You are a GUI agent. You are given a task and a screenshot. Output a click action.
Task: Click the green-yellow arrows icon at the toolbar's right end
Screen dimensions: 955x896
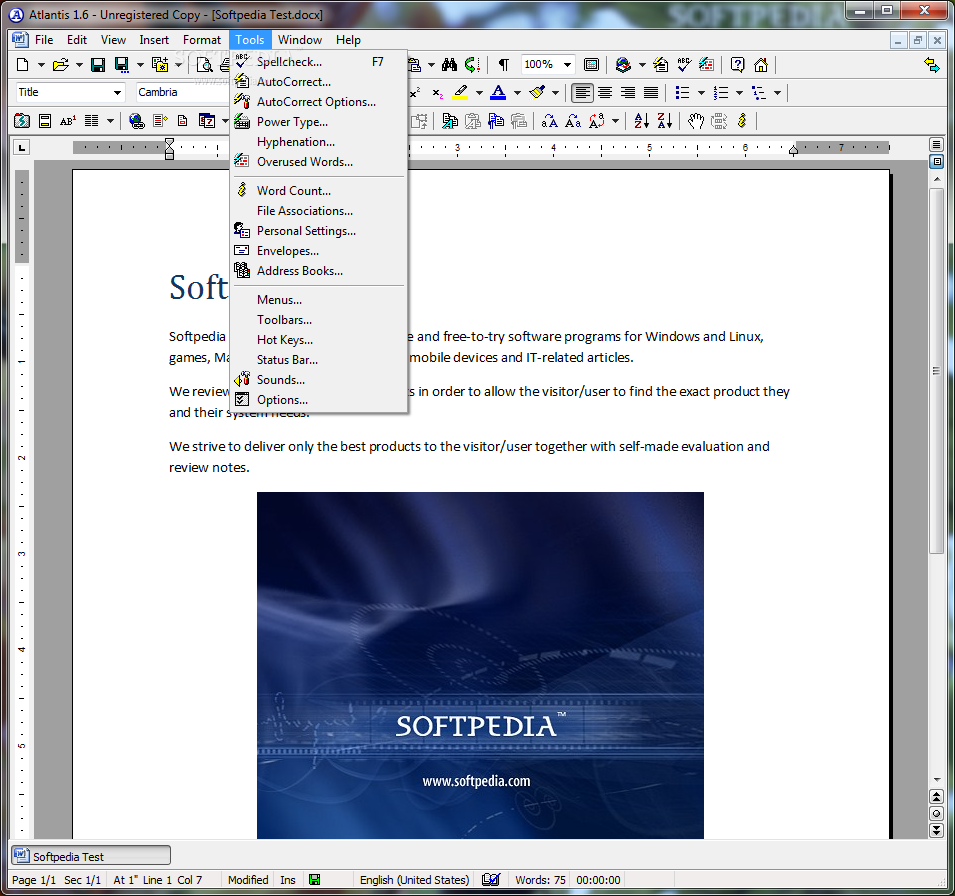click(931, 65)
